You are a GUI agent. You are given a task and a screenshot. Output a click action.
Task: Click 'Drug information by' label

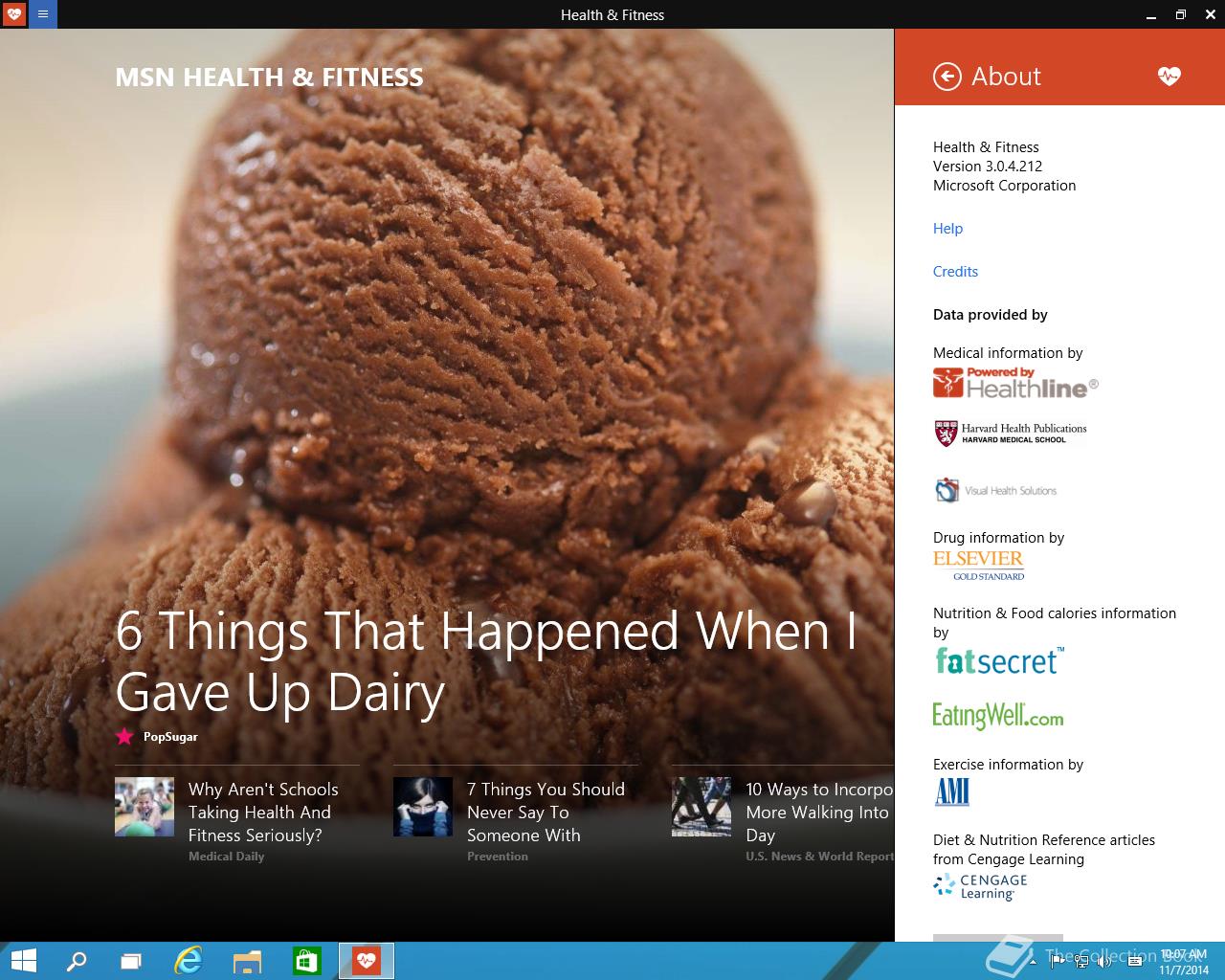(998, 538)
